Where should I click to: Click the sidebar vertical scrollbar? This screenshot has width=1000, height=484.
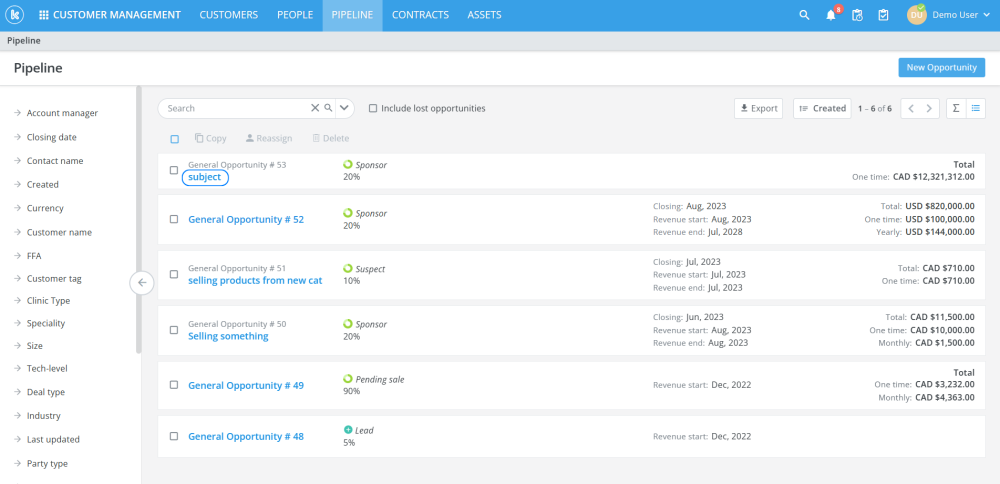point(139,219)
